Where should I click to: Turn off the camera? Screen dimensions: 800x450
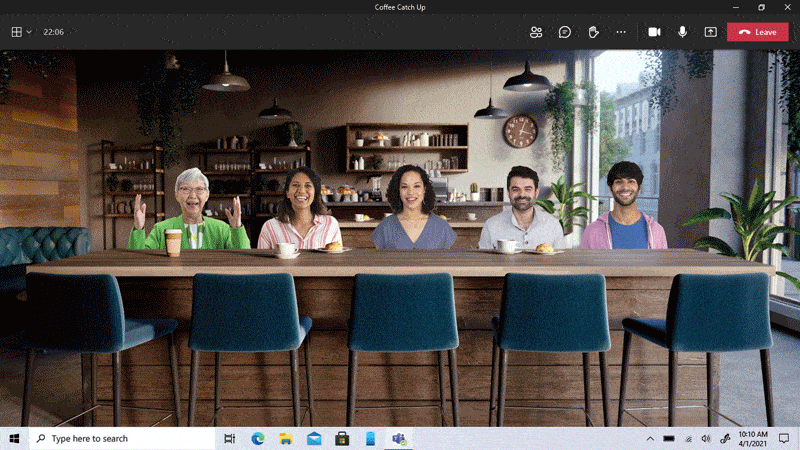[654, 32]
